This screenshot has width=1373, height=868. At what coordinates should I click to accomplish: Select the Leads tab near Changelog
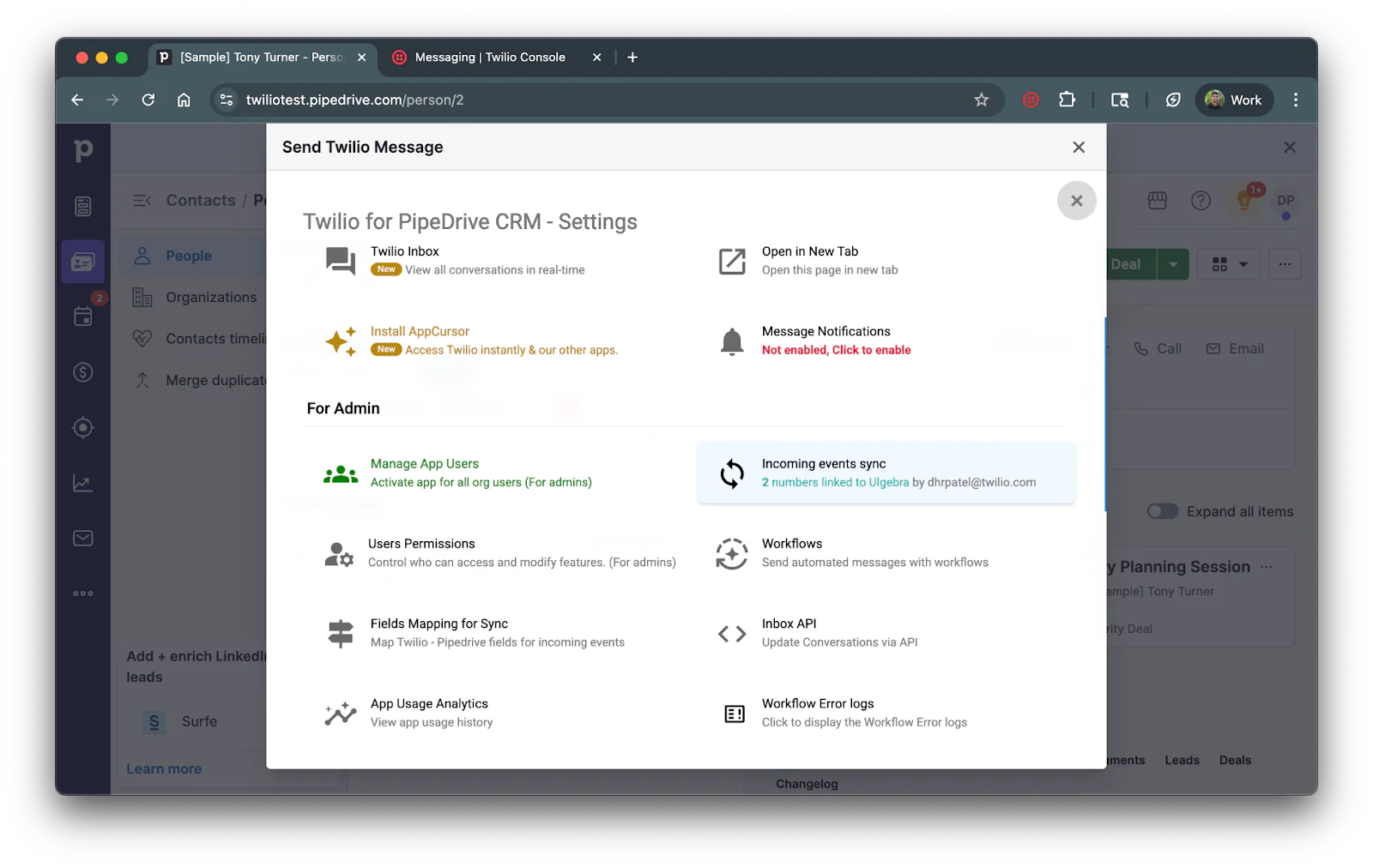[x=1181, y=760]
